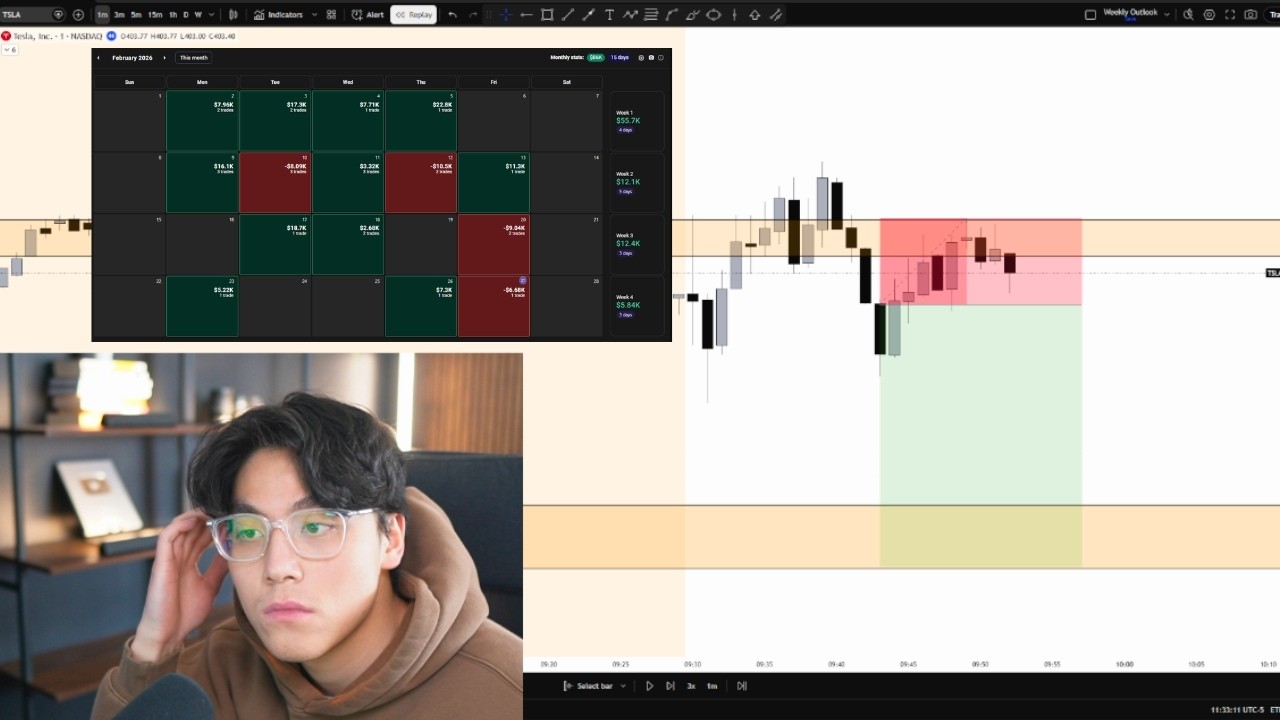Open the candle chart style menu

point(234,15)
